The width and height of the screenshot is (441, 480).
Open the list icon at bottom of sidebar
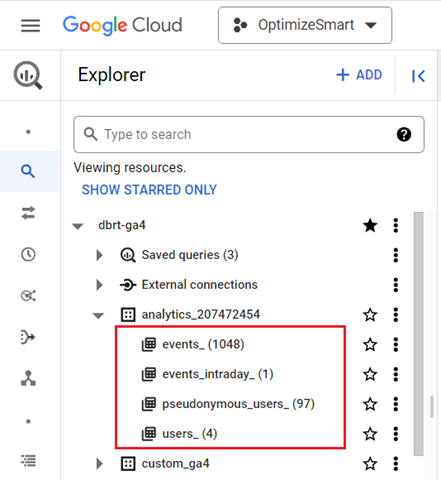point(28,461)
